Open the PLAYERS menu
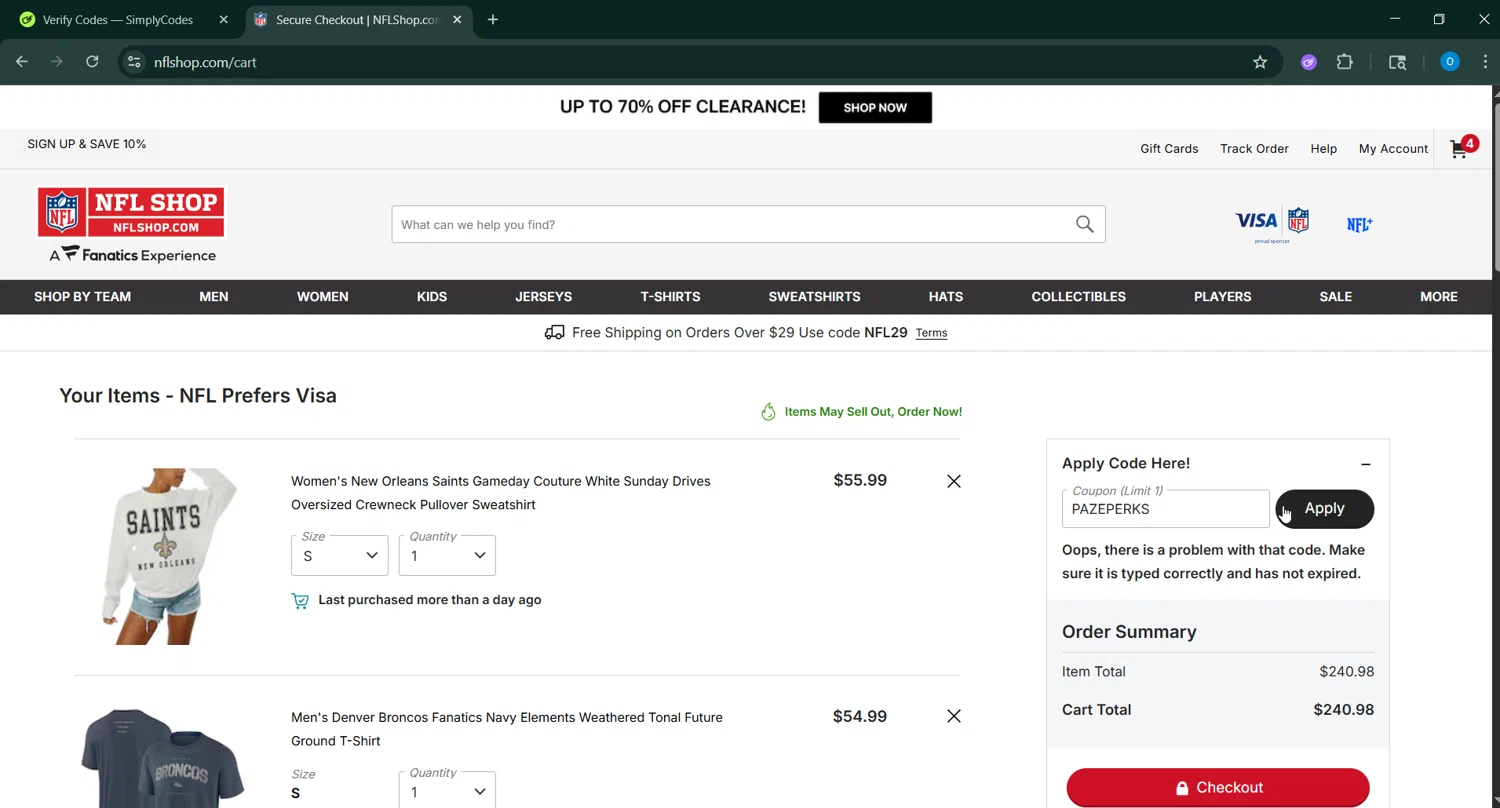1500x808 pixels. pos(1222,296)
